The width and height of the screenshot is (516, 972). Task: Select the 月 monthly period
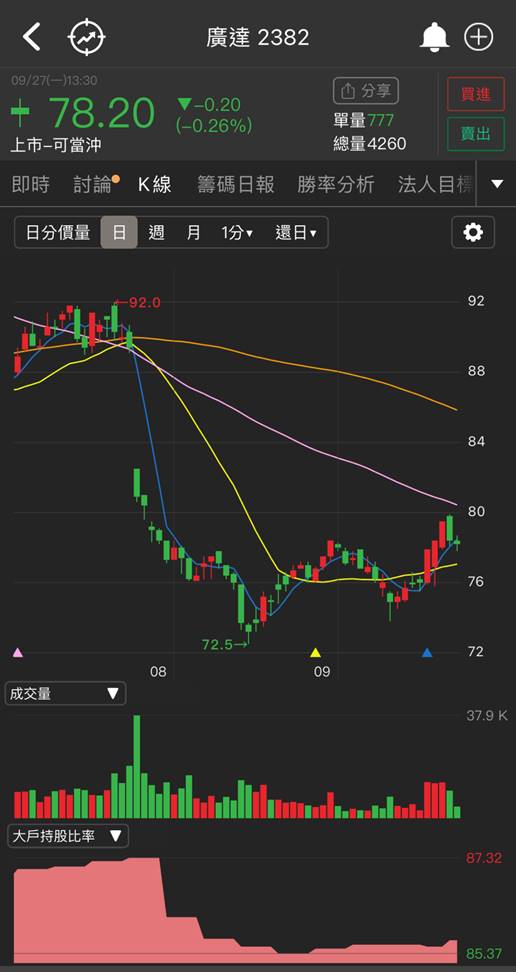pos(194,233)
